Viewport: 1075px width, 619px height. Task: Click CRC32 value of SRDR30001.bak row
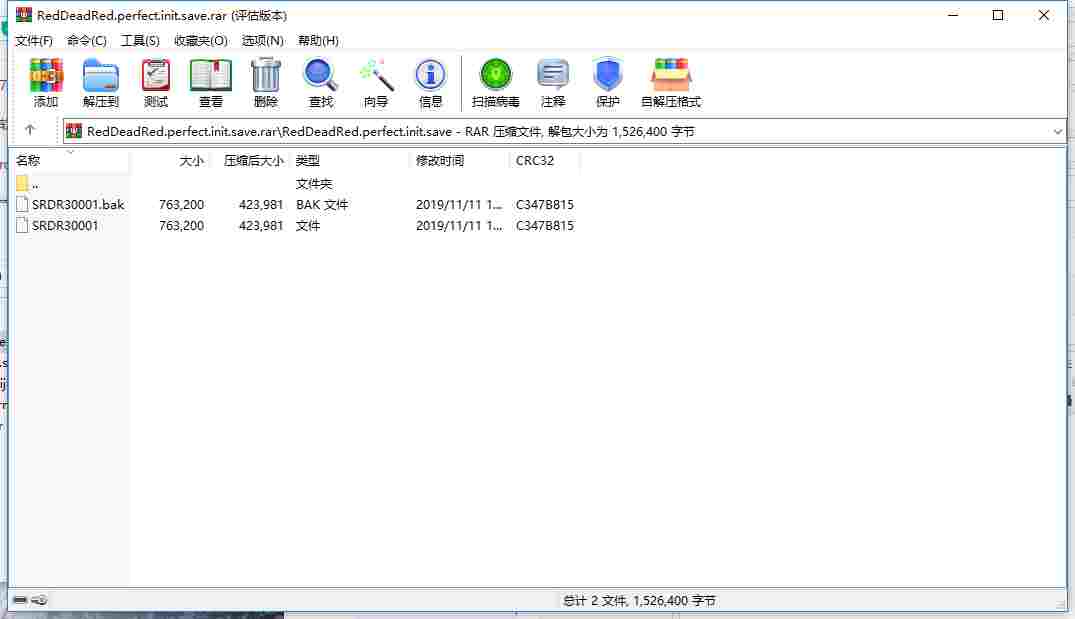point(544,204)
